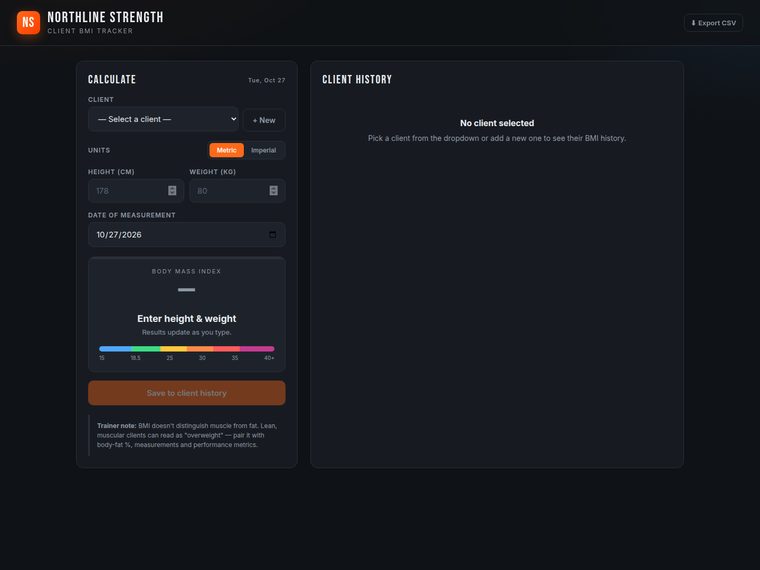This screenshot has width=760, height=570.
Task: Click the date of measurement field
Action: tap(187, 235)
